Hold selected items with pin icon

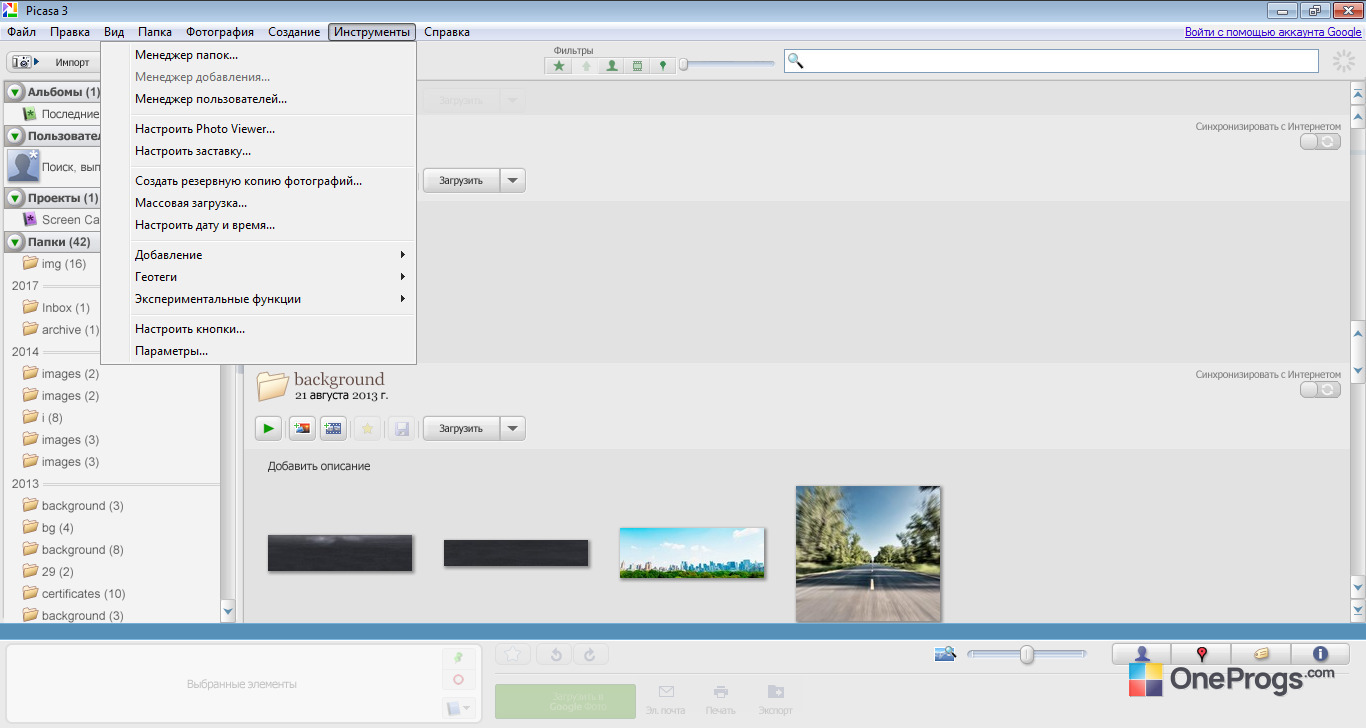tap(458, 657)
